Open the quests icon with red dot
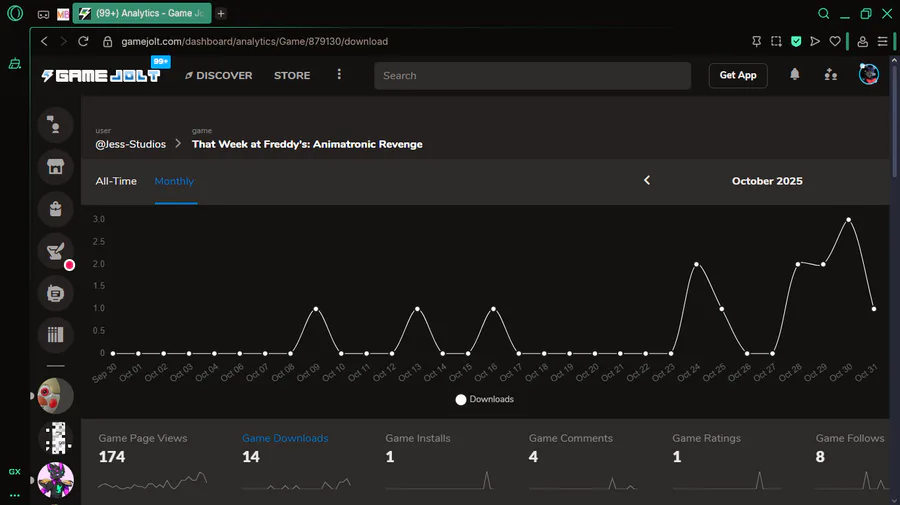Screen dimensions: 900x505 click(x=56, y=251)
